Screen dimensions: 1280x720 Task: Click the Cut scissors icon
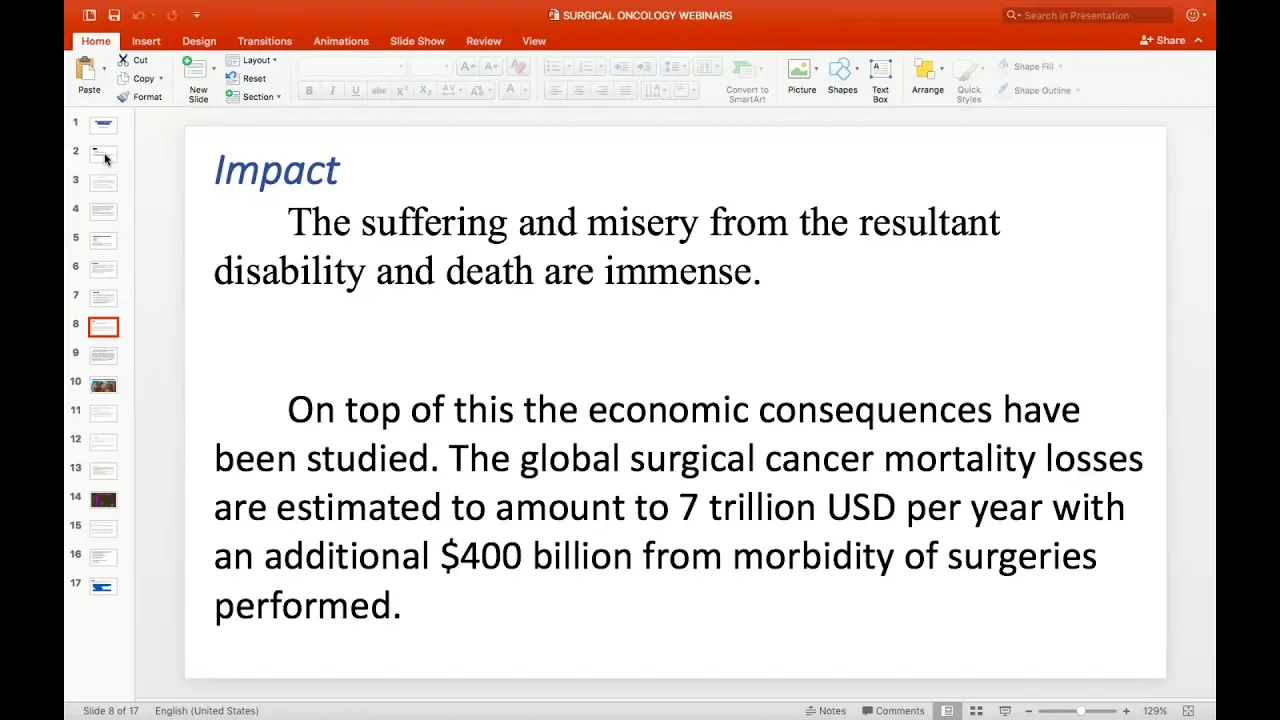pos(123,60)
